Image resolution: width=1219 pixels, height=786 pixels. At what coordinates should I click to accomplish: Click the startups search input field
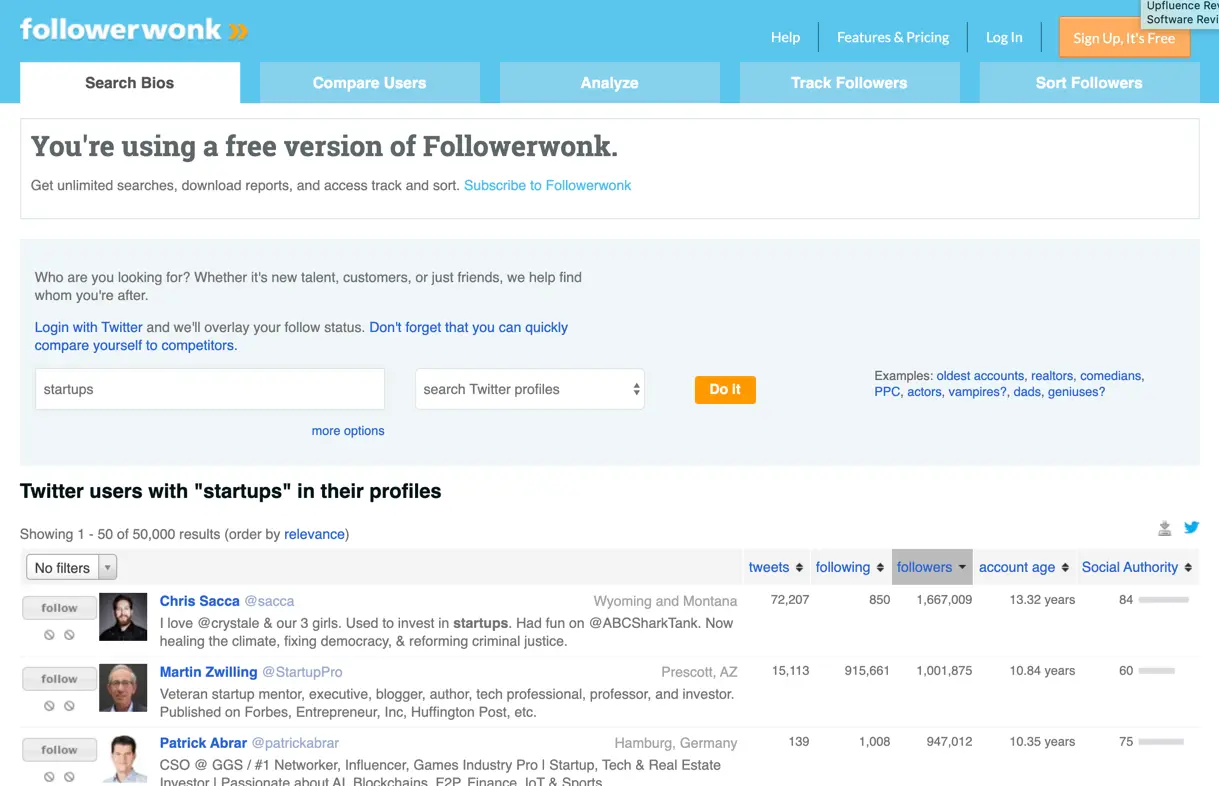click(x=210, y=389)
